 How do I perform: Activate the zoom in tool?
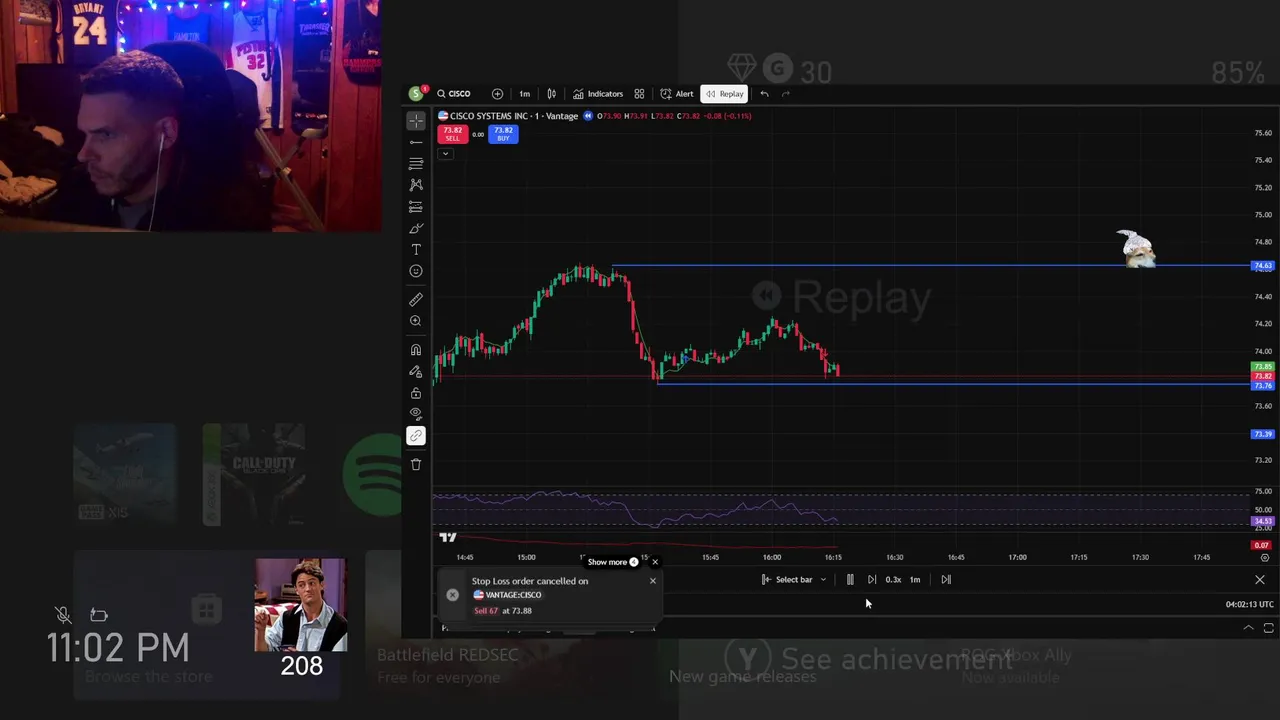(416, 321)
